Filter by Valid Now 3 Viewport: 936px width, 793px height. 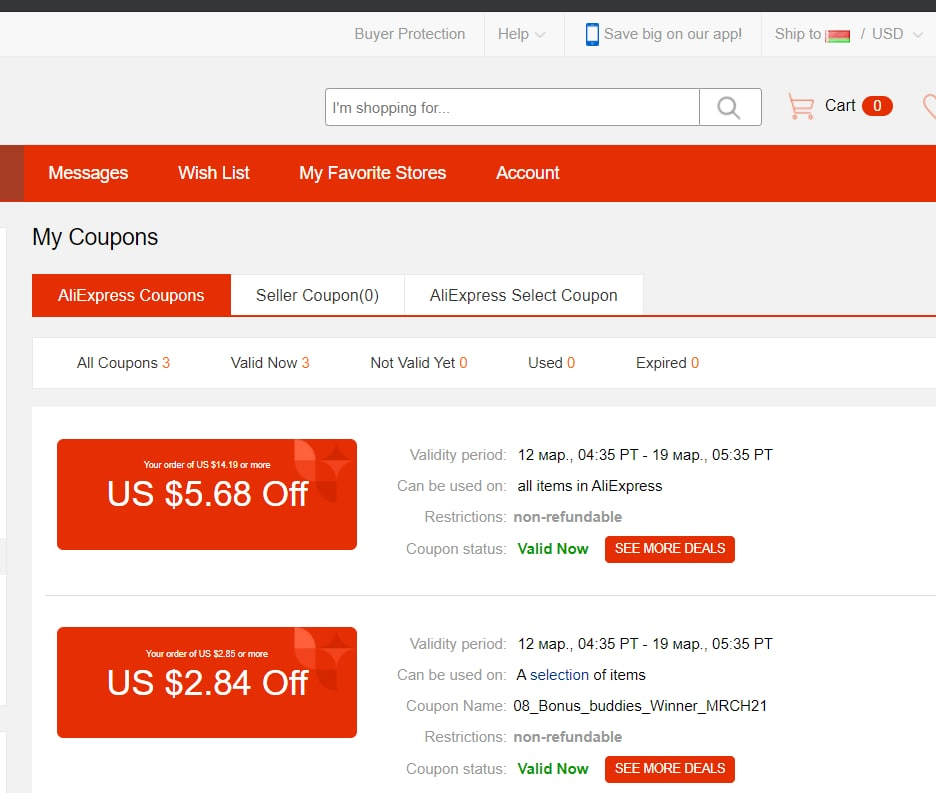pos(270,363)
